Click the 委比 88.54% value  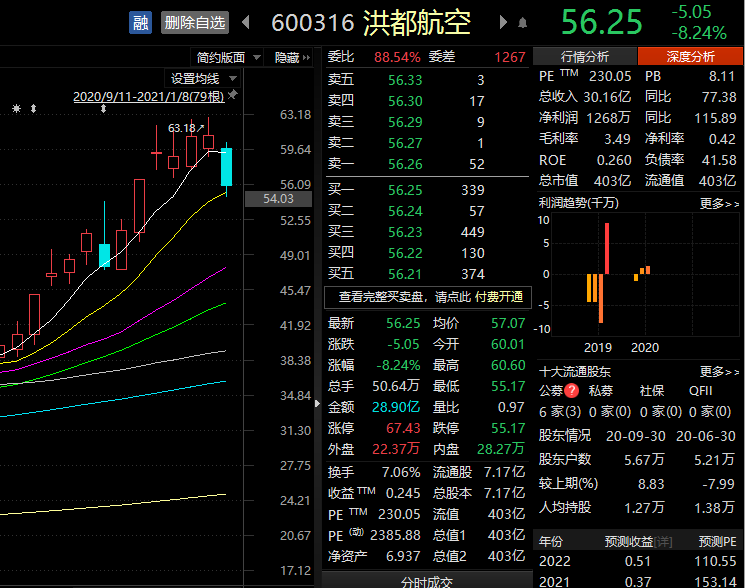397,57
